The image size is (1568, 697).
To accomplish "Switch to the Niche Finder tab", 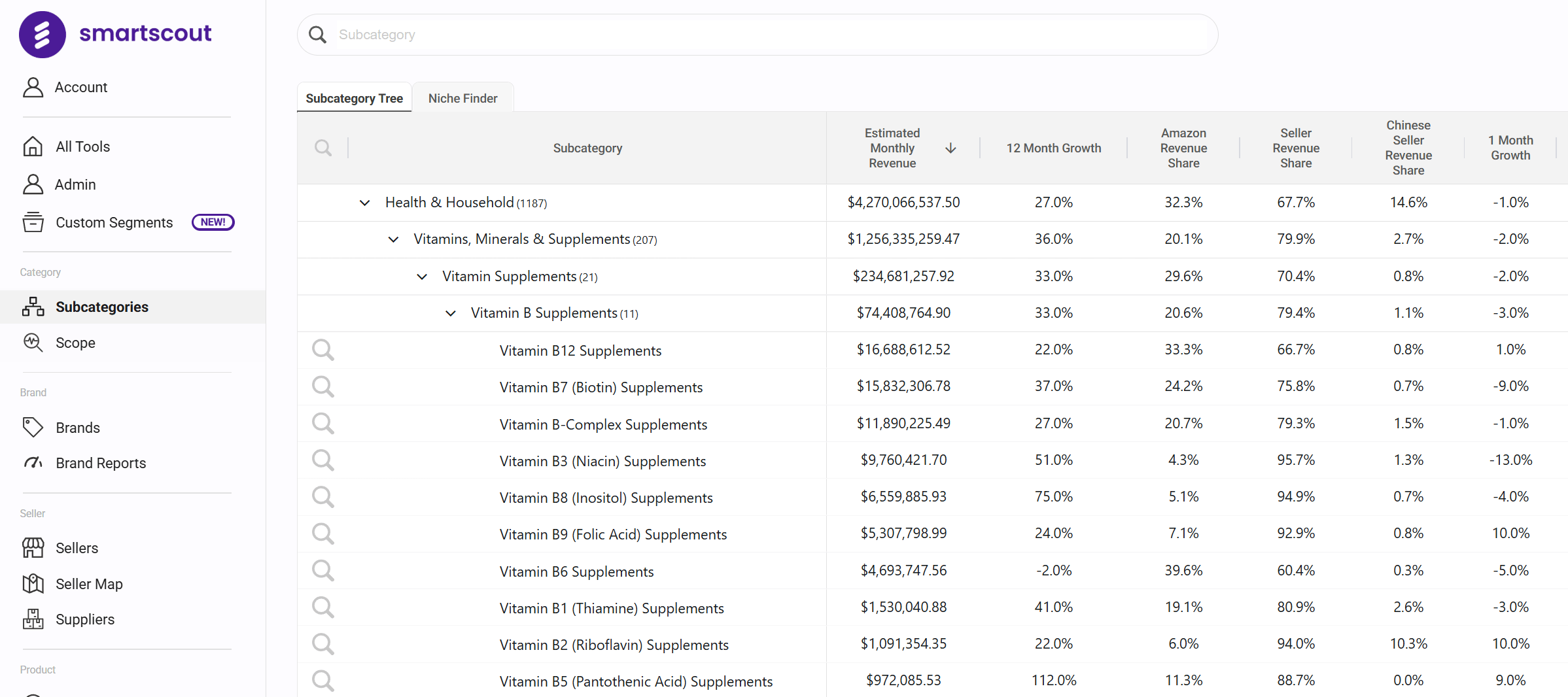I will tap(462, 98).
